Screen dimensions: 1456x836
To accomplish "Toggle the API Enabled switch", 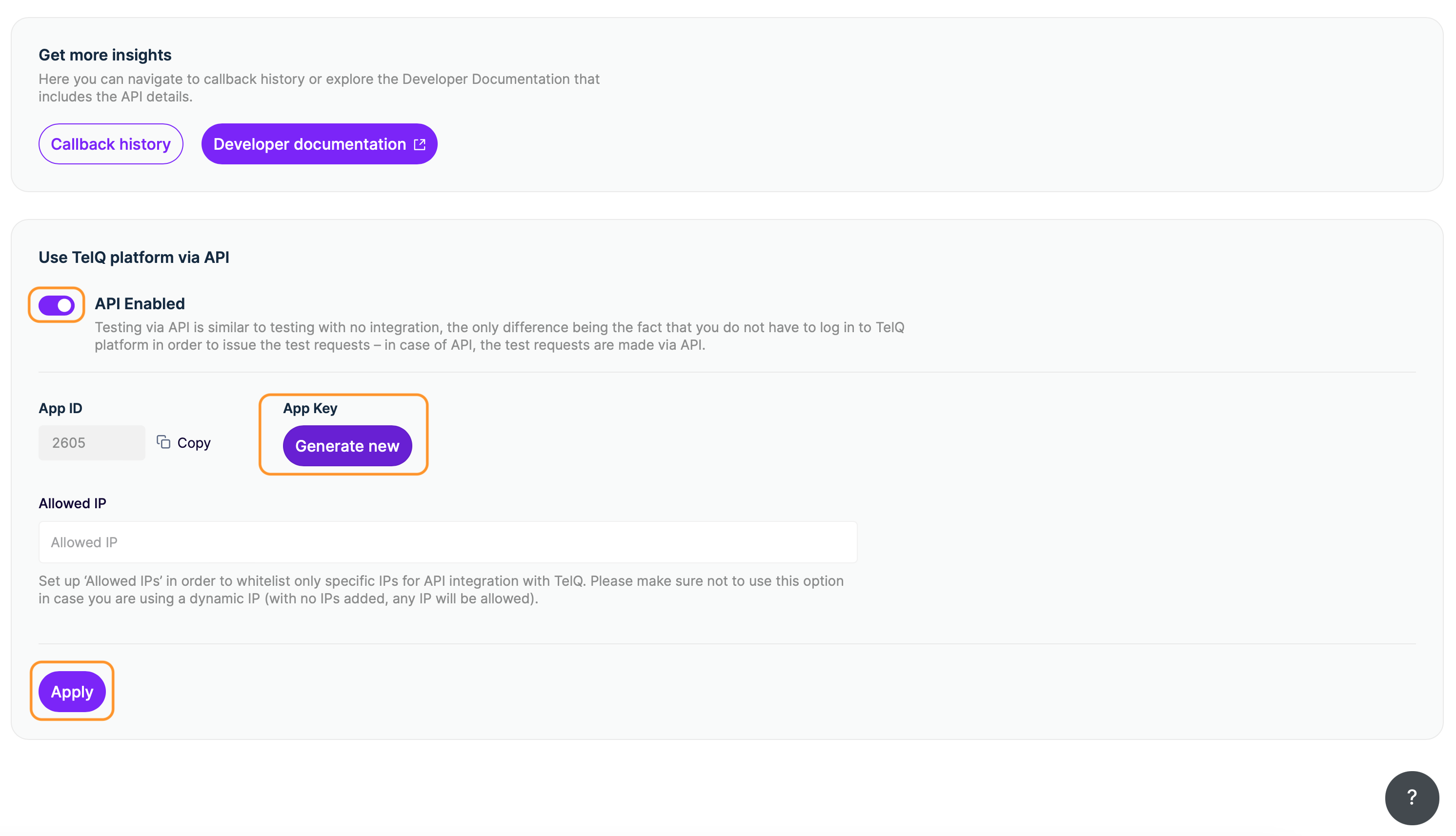I will coord(56,305).
